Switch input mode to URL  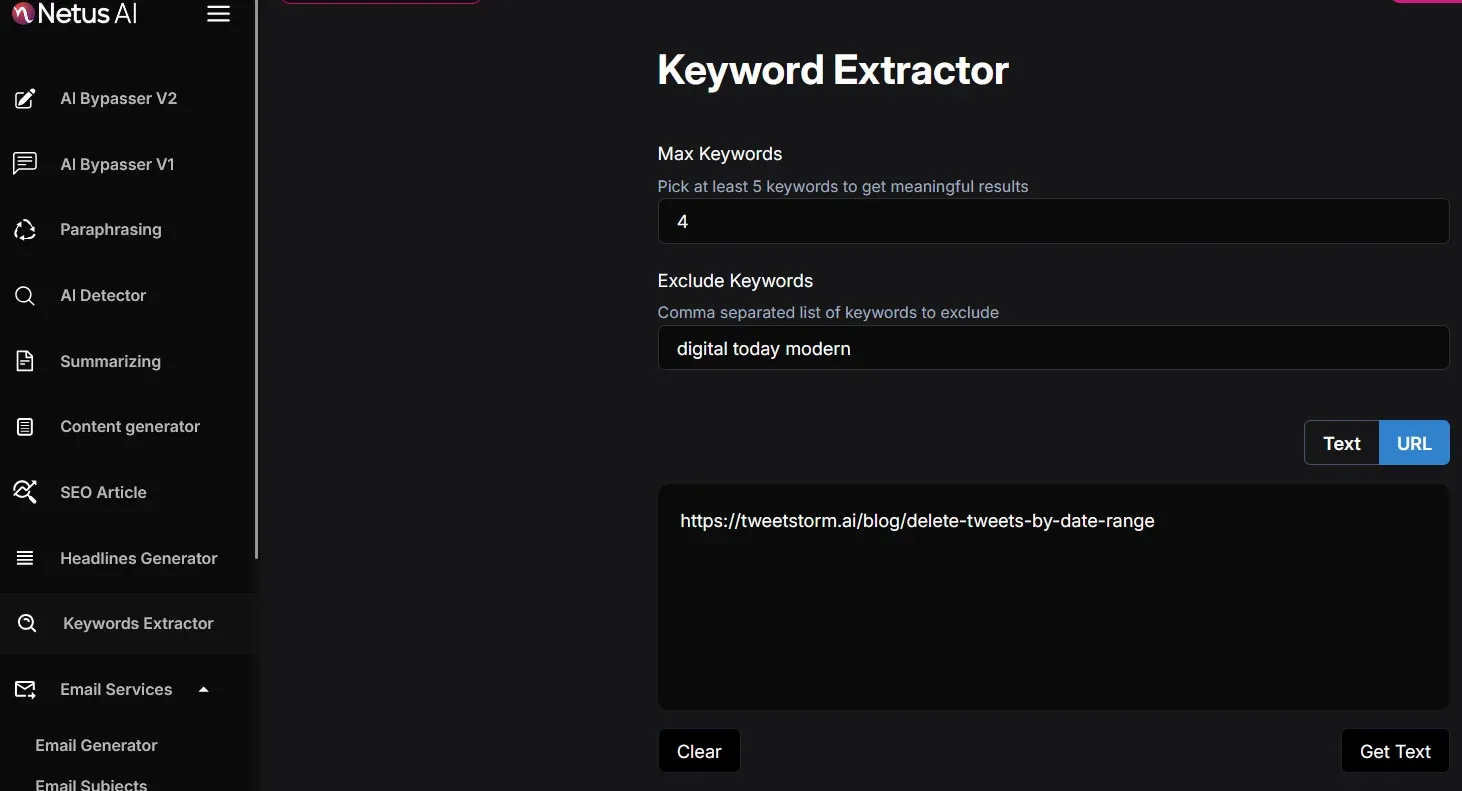point(1414,443)
